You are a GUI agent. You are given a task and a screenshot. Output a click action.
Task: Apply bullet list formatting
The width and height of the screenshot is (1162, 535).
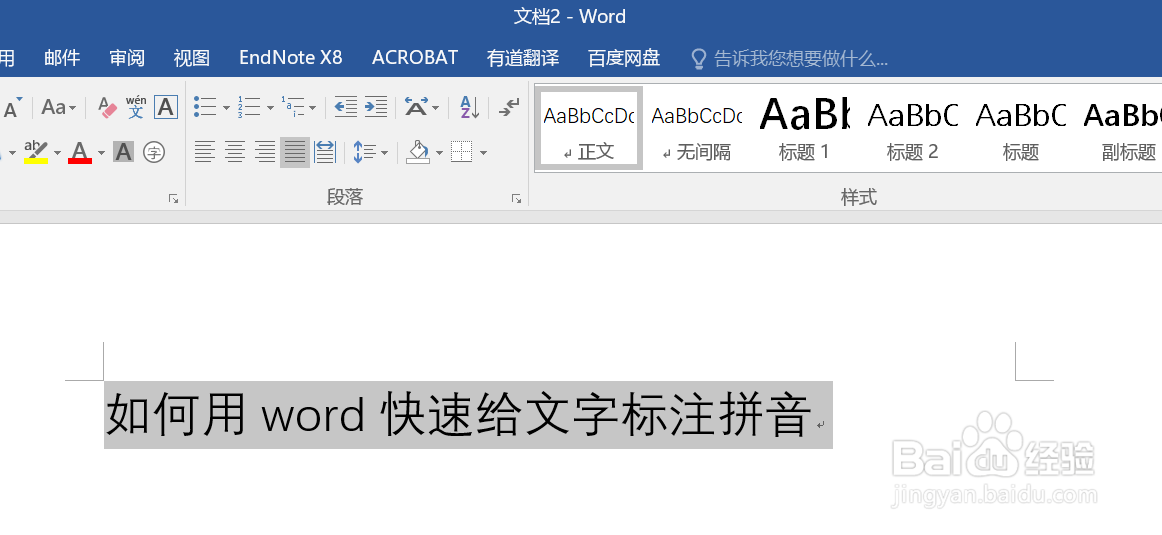[205, 107]
